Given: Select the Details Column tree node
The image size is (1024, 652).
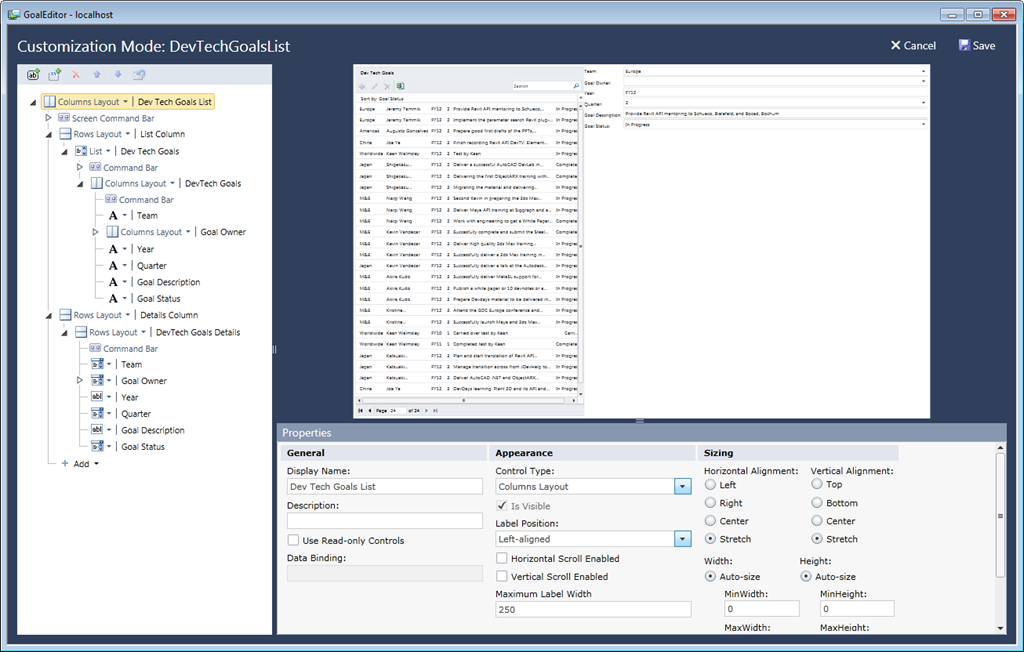Looking at the screenshot, I should 169,315.
